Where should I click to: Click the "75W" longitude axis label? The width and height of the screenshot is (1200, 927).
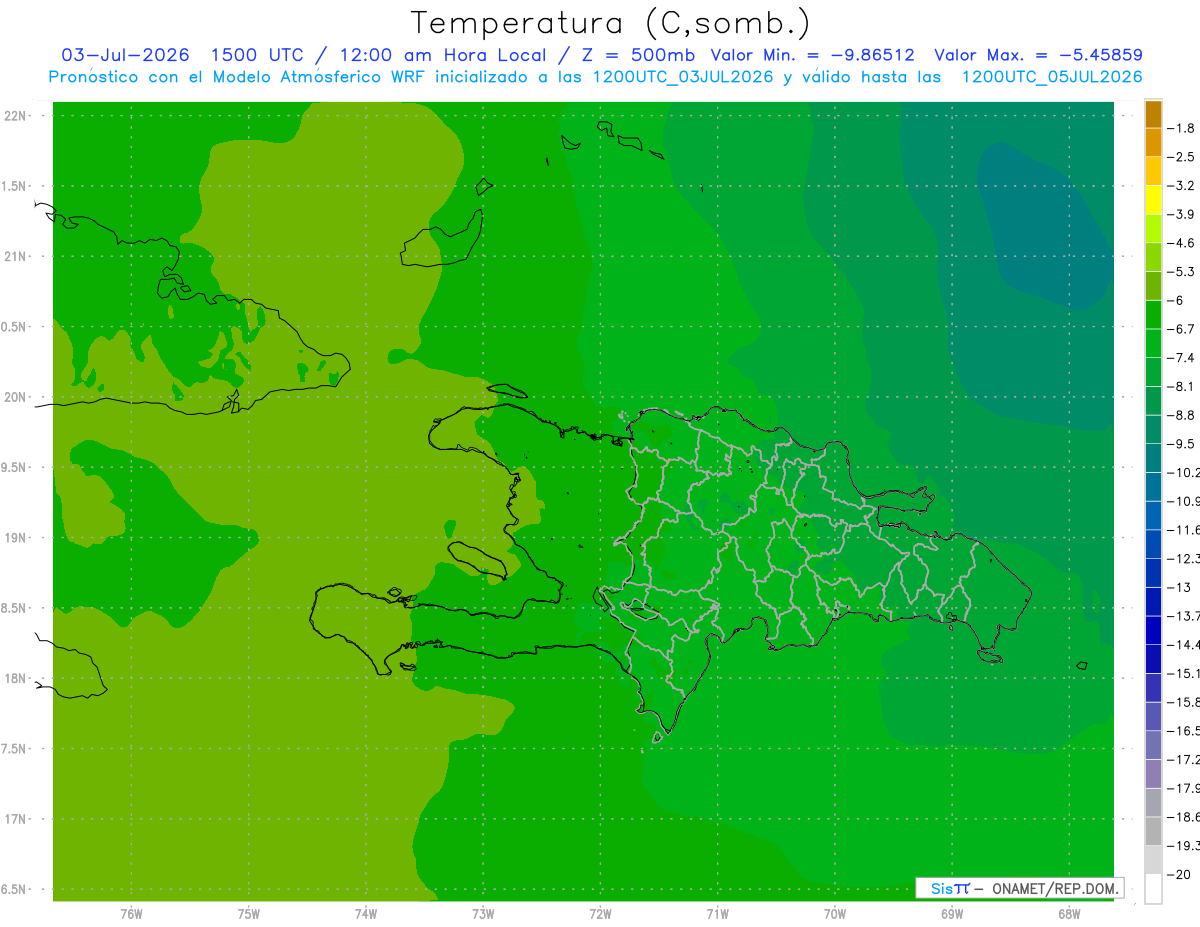tap(248, 914)
